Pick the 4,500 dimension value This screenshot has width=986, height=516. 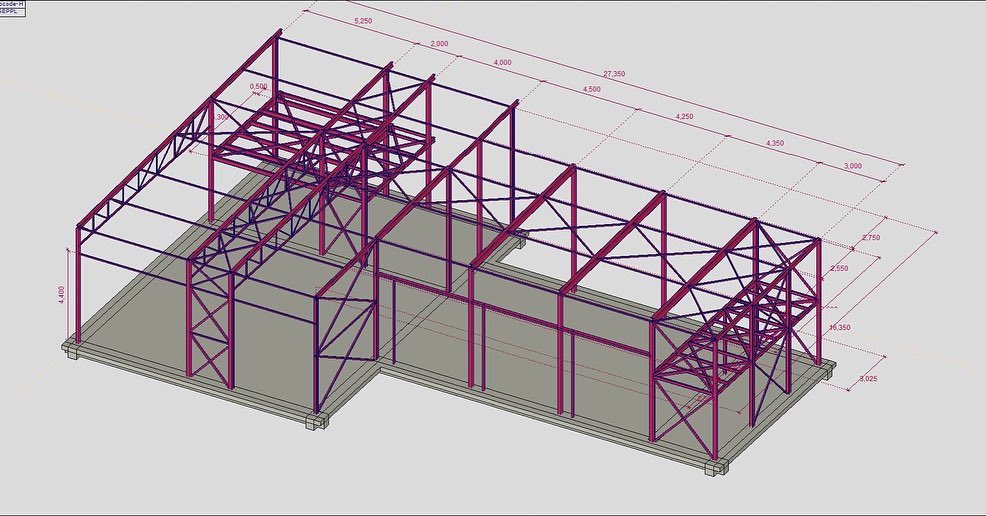point(591,90)
